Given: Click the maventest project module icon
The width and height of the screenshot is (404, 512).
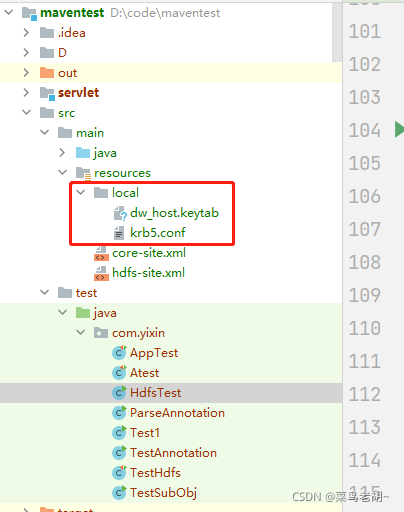Looking at the screenshot, I should coord(29,13).
